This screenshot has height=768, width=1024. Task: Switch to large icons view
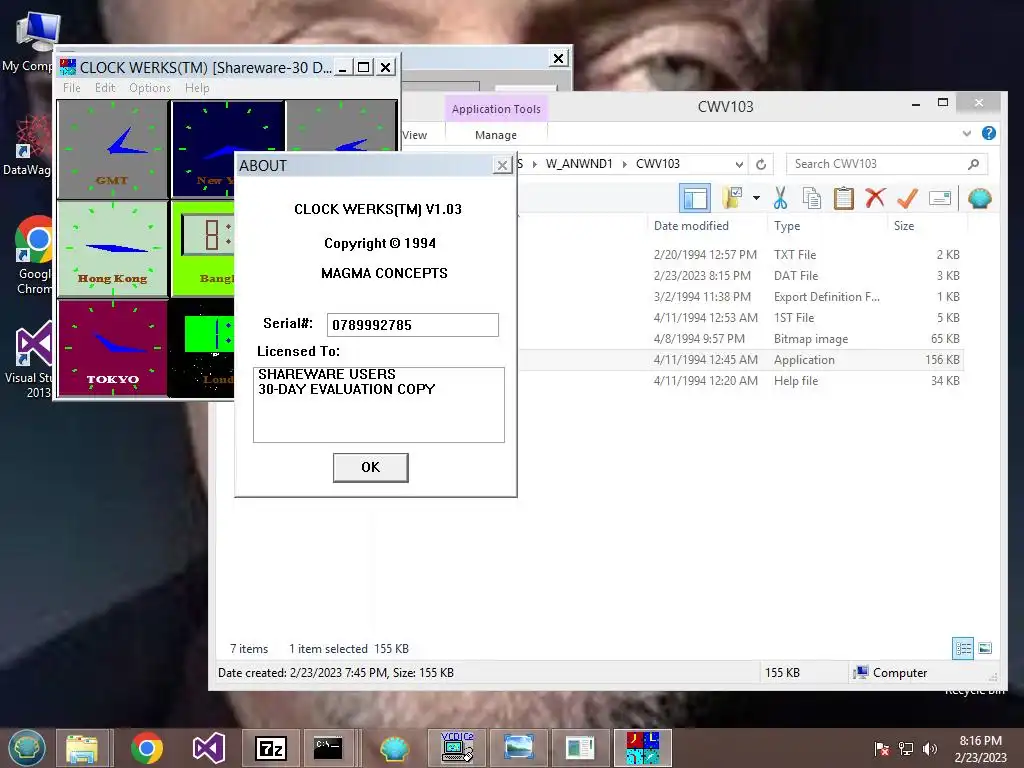tap(985, 648)
